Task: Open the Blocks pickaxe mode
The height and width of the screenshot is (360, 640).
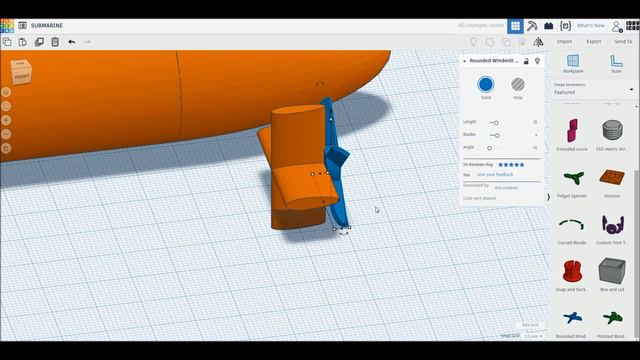Action: point(532,26)
